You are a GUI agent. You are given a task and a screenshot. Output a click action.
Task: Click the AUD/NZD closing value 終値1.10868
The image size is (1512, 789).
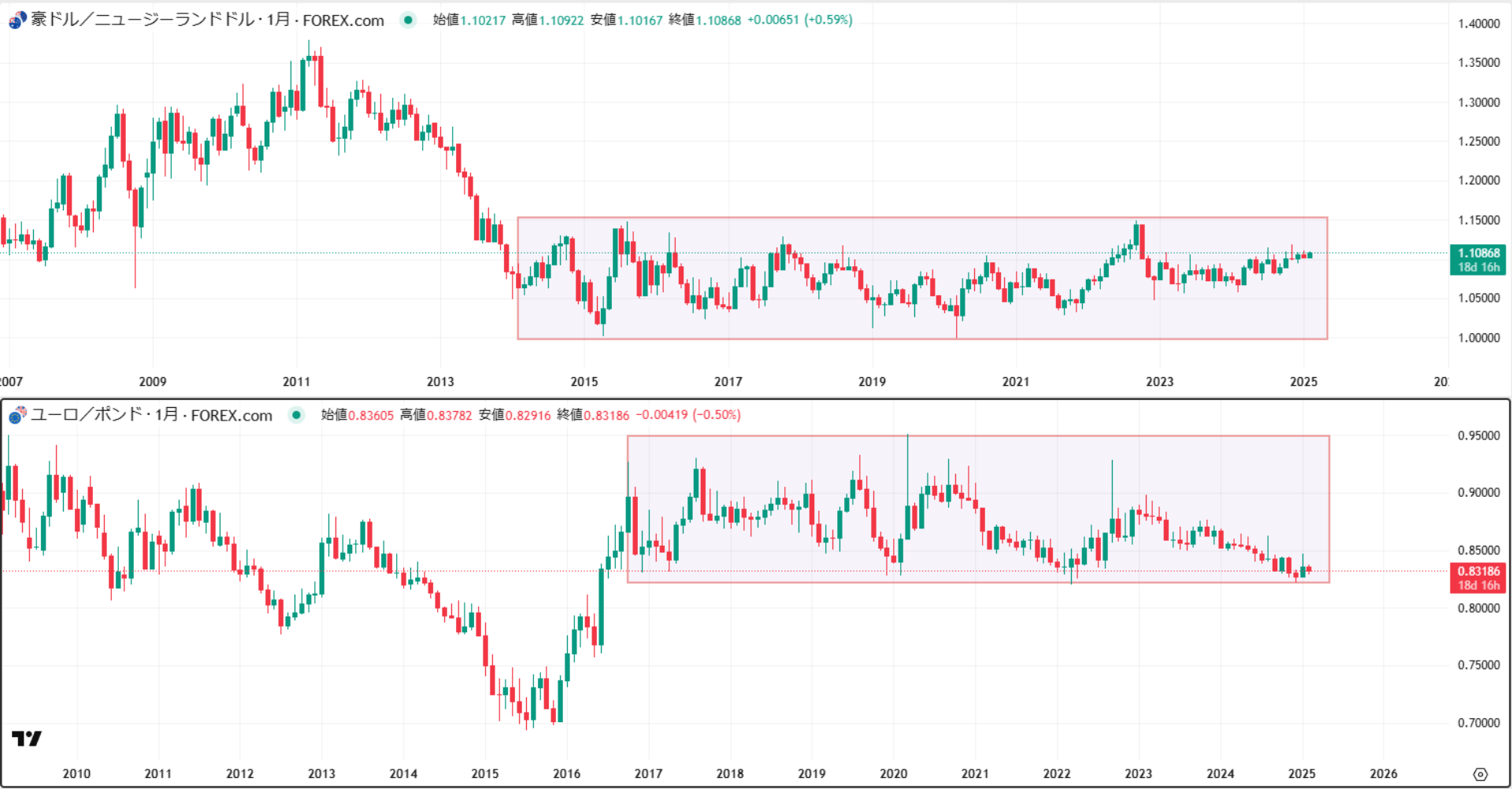click(705, 20)
